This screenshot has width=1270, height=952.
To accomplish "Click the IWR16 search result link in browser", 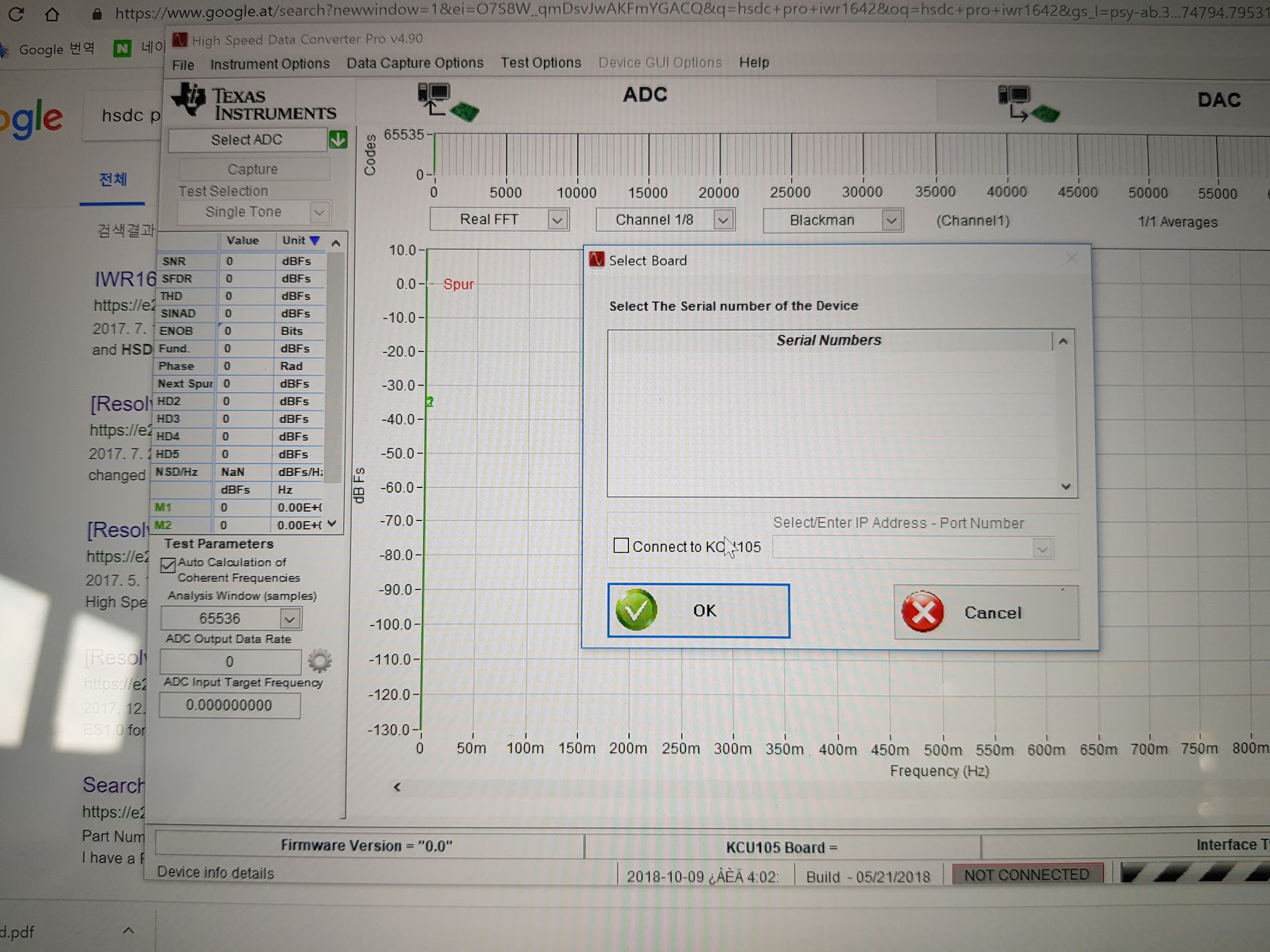I will coord(125,279).
